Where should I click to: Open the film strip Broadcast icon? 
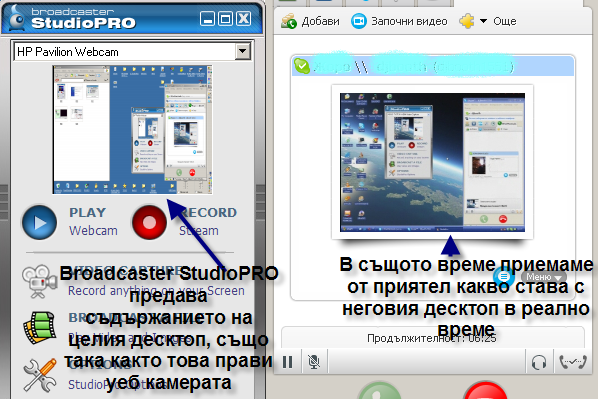(39, 327)
